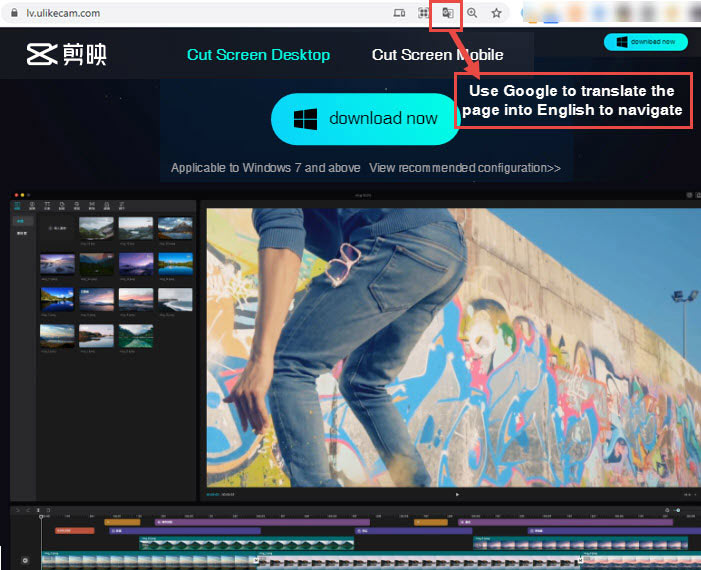Click first transition marker on main track
The height and width of the screenshot is (570, 701).
point(257,559)
